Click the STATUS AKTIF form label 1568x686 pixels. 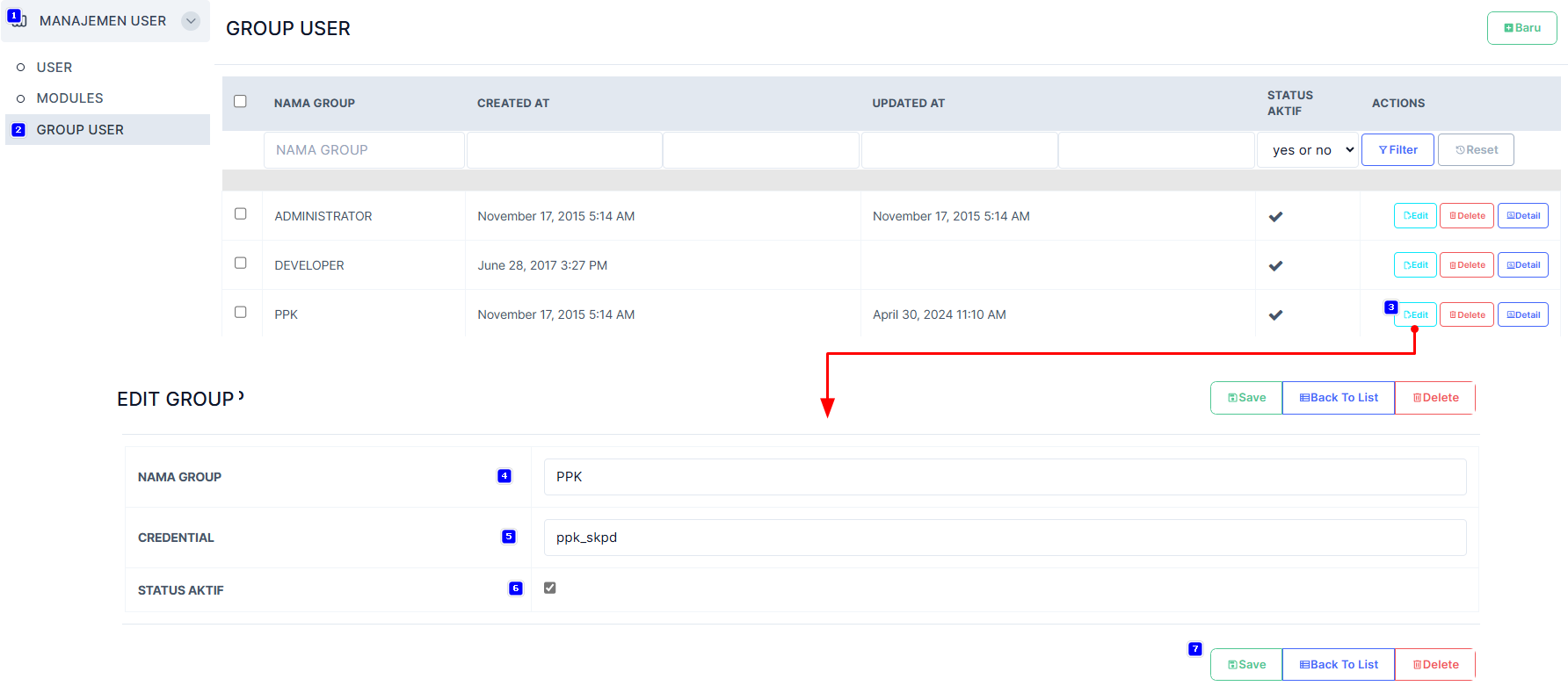[x=181, y=590]
